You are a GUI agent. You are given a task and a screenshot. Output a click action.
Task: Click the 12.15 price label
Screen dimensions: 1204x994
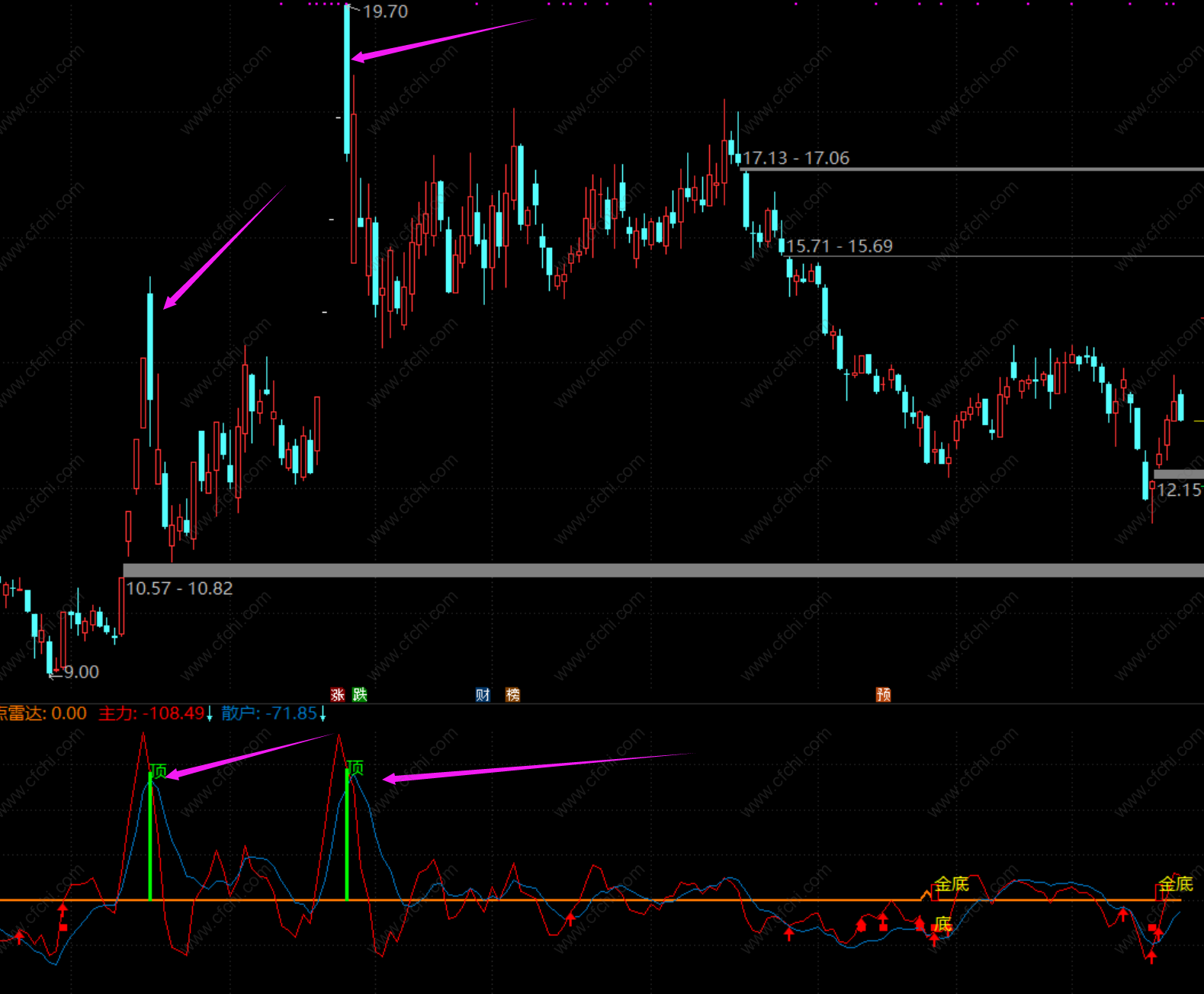(x=1180, y=490)
